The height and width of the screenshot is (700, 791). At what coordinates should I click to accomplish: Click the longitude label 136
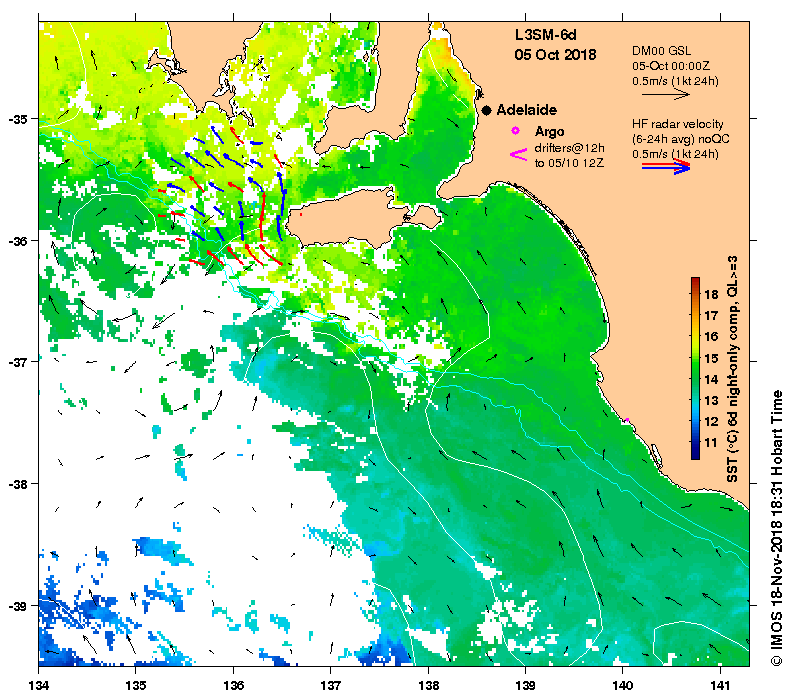[x=234, y=685]
